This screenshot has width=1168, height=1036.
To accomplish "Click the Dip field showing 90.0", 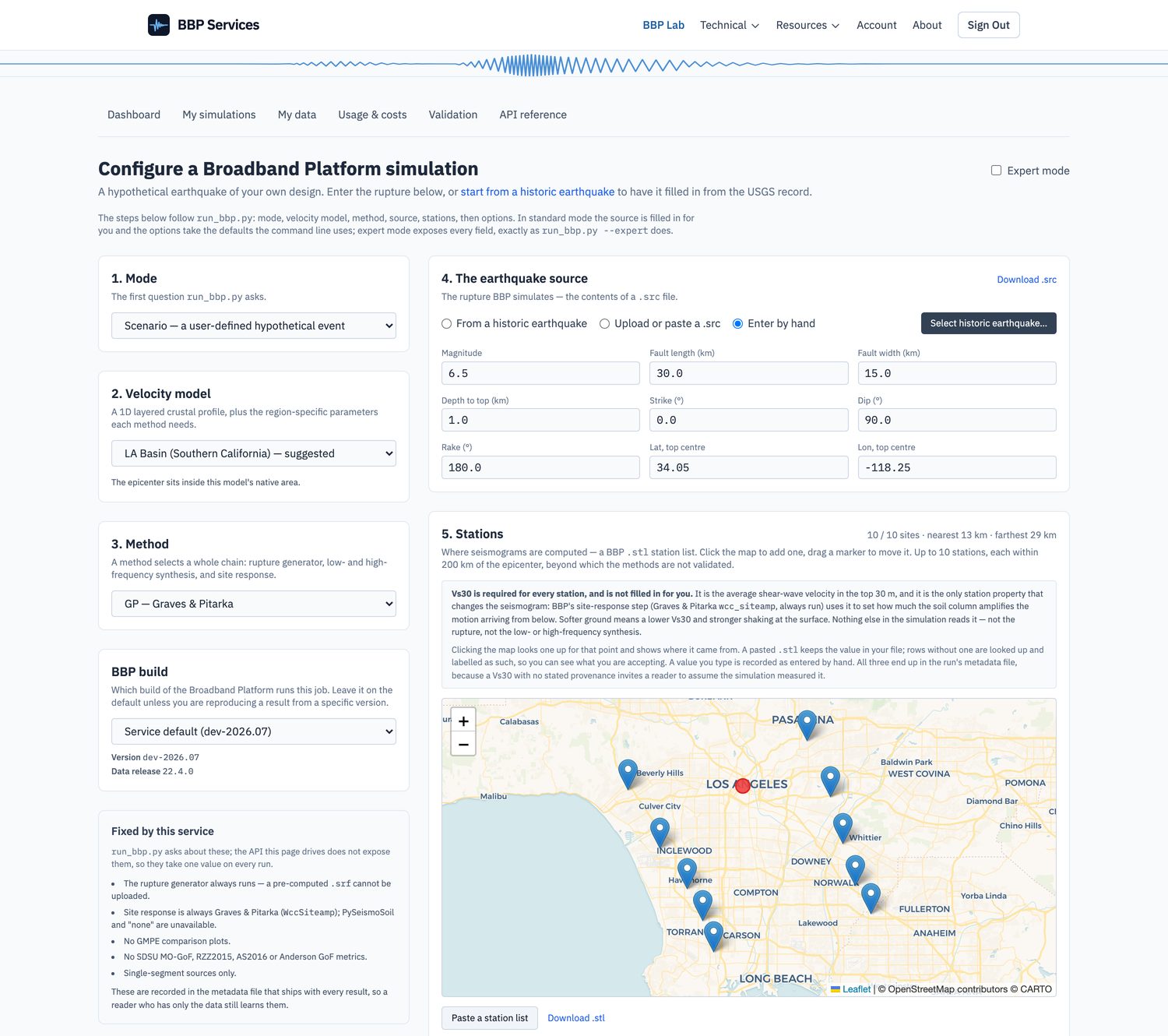I will (957, 420).
